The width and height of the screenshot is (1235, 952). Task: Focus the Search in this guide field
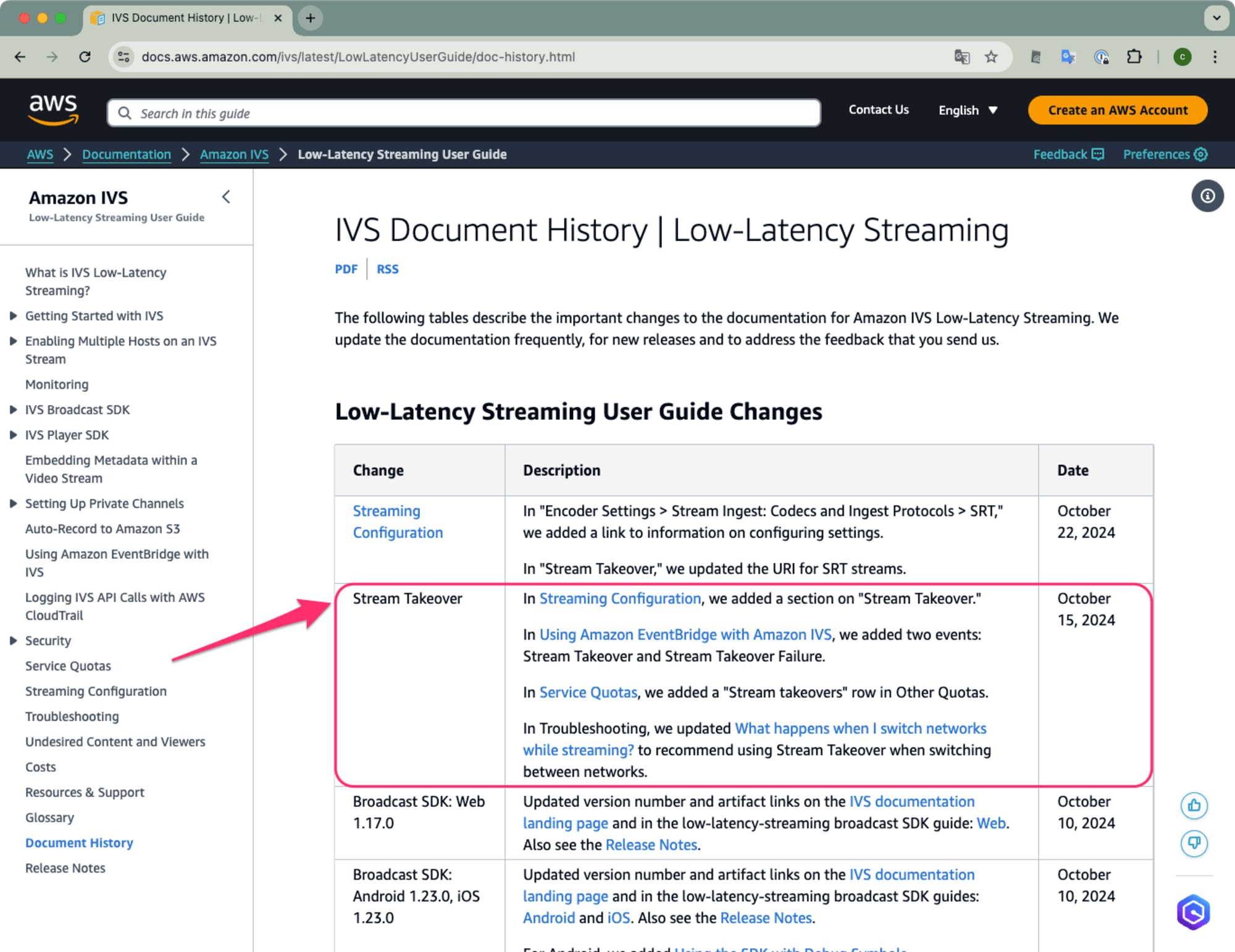464,113
